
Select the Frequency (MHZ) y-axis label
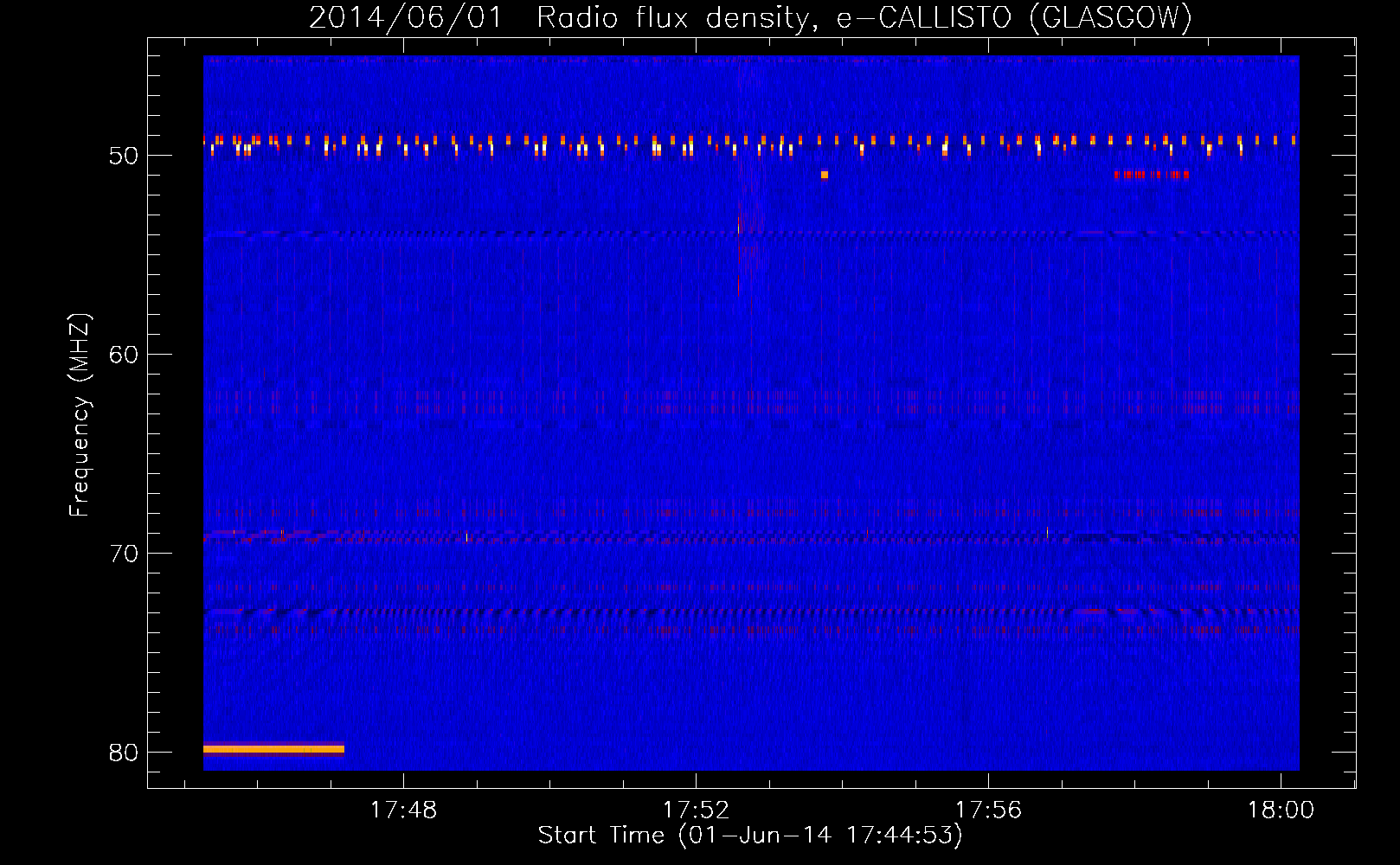[80, 415]
